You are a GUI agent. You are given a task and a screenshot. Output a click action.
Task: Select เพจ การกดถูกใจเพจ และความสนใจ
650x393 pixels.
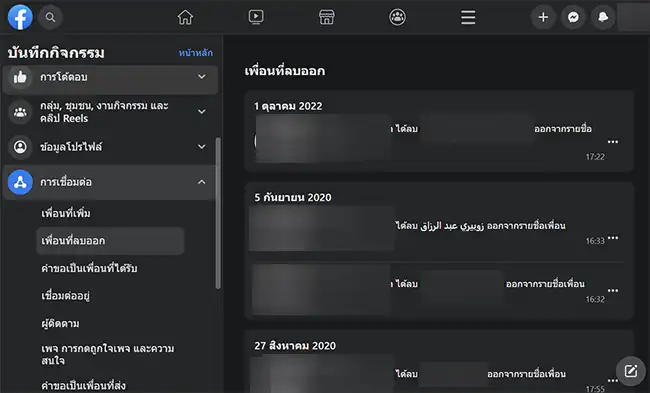click(x=108, y=354)
